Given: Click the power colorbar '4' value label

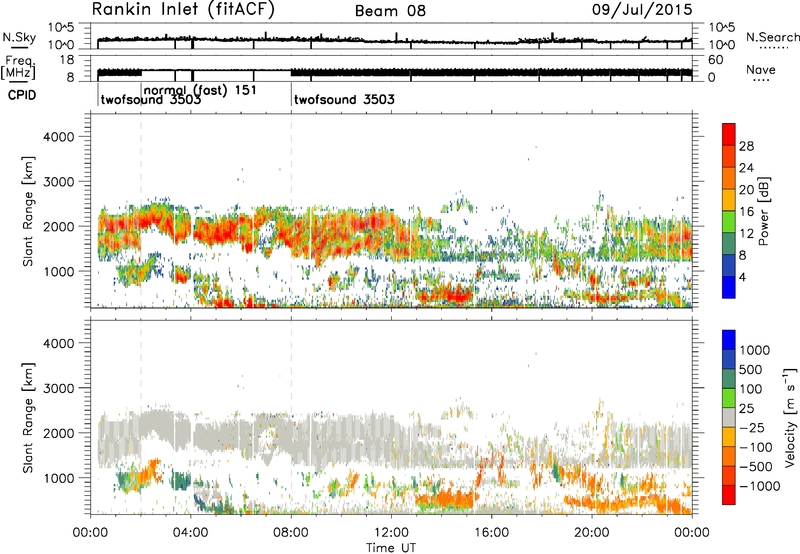Looking at the screenshot, I should [x=743, y=277].
